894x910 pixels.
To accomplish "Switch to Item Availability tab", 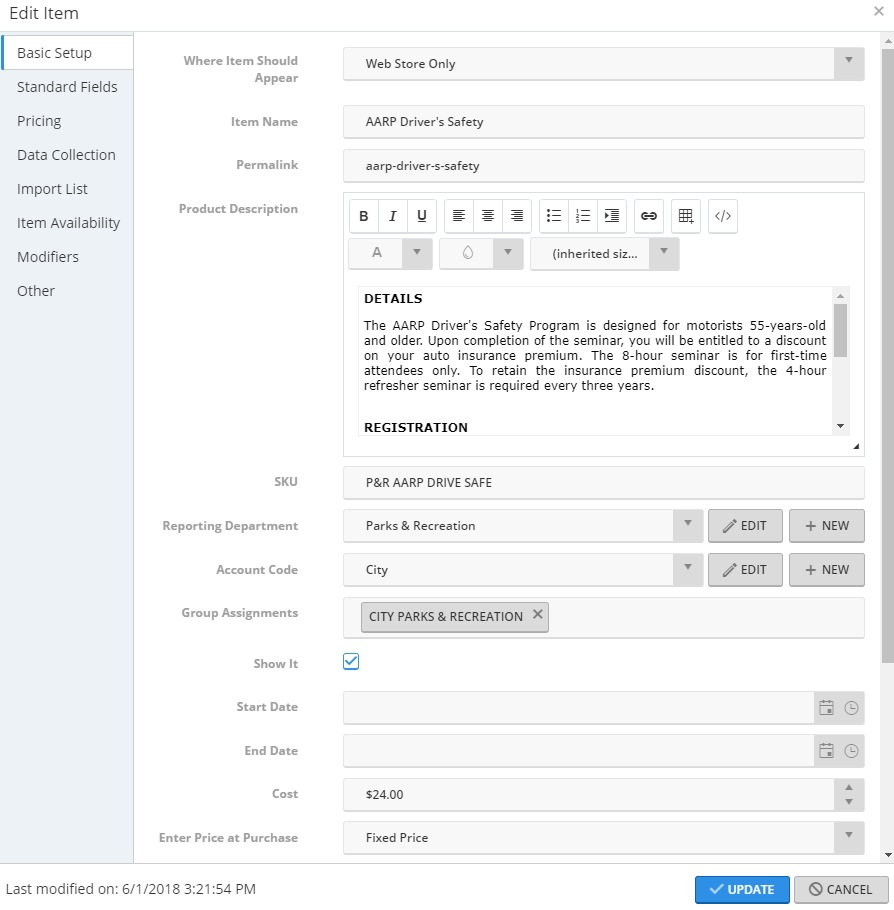I will (x=68, y=223).
